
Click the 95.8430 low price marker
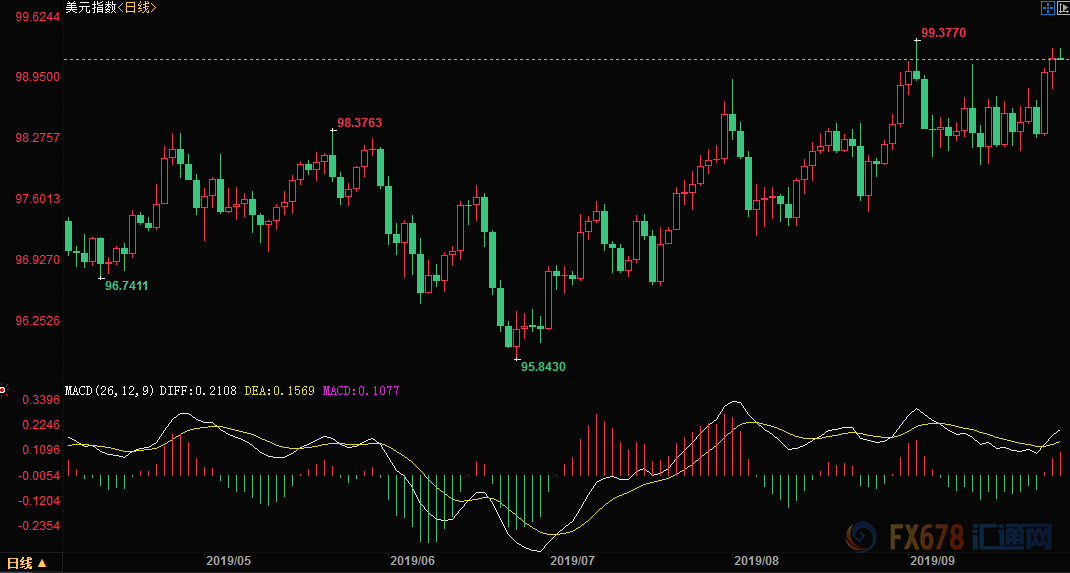(x=543, y=367)
